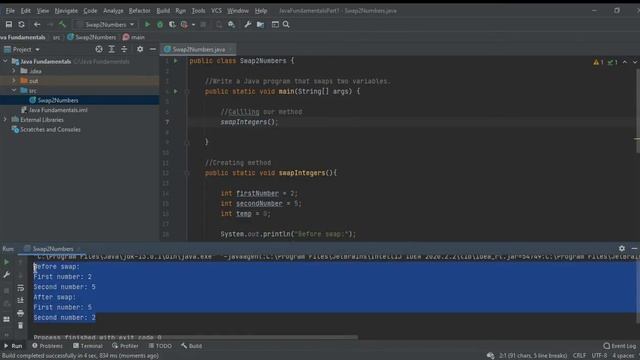Open the Build tool window
This screenshot has height=360, width=640.
191,346
